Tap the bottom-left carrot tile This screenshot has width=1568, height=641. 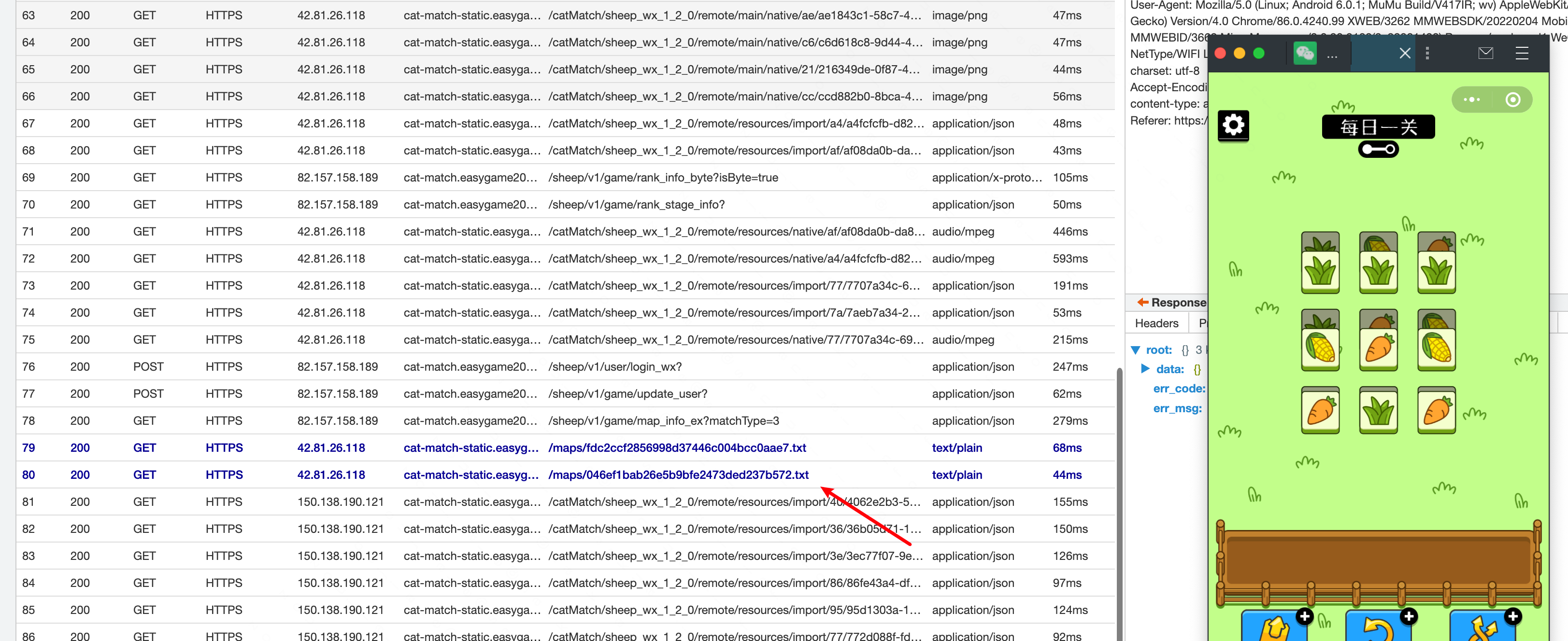tap(1320, 410)
